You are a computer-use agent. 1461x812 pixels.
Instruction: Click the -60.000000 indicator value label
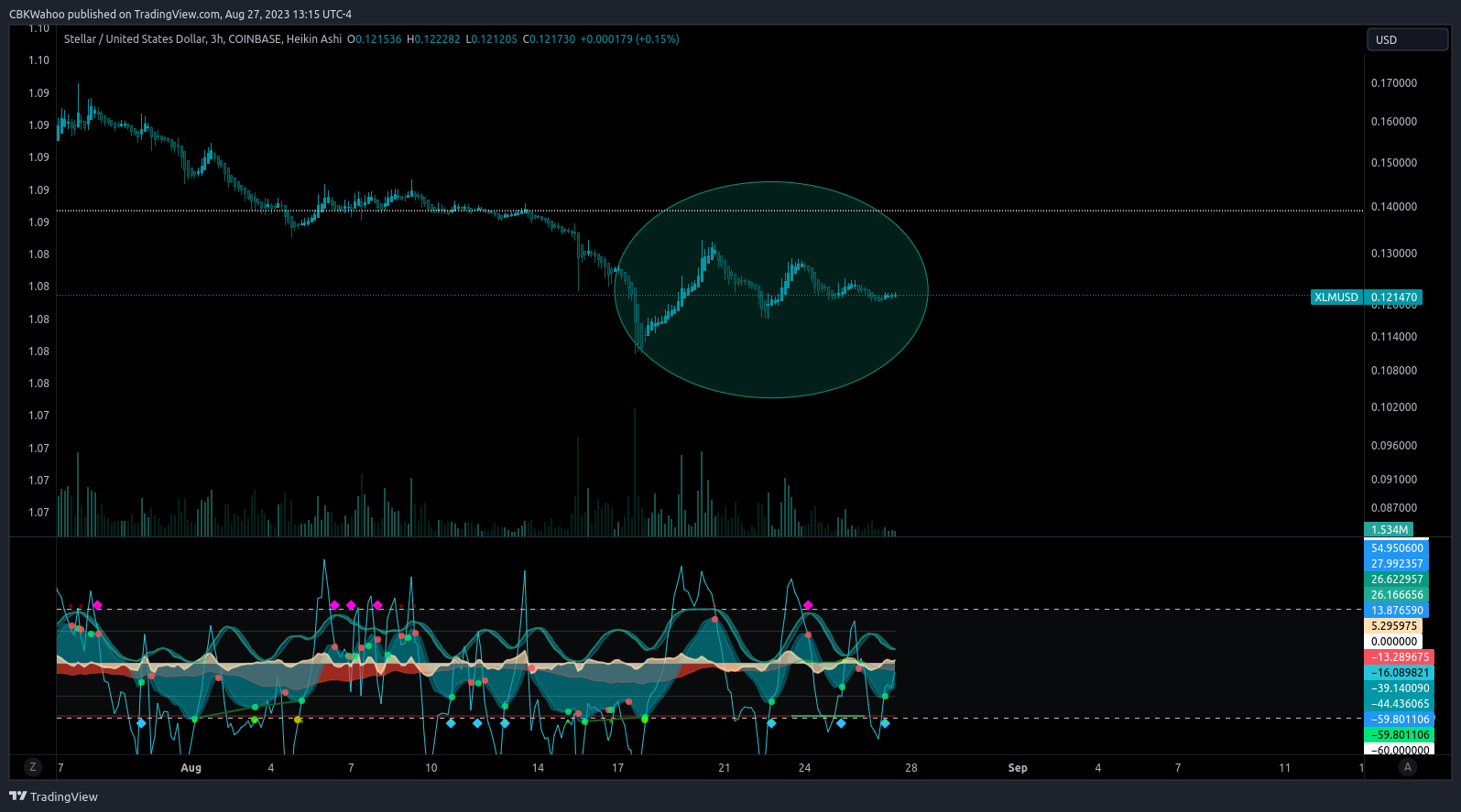click(x=1400, y=751)
